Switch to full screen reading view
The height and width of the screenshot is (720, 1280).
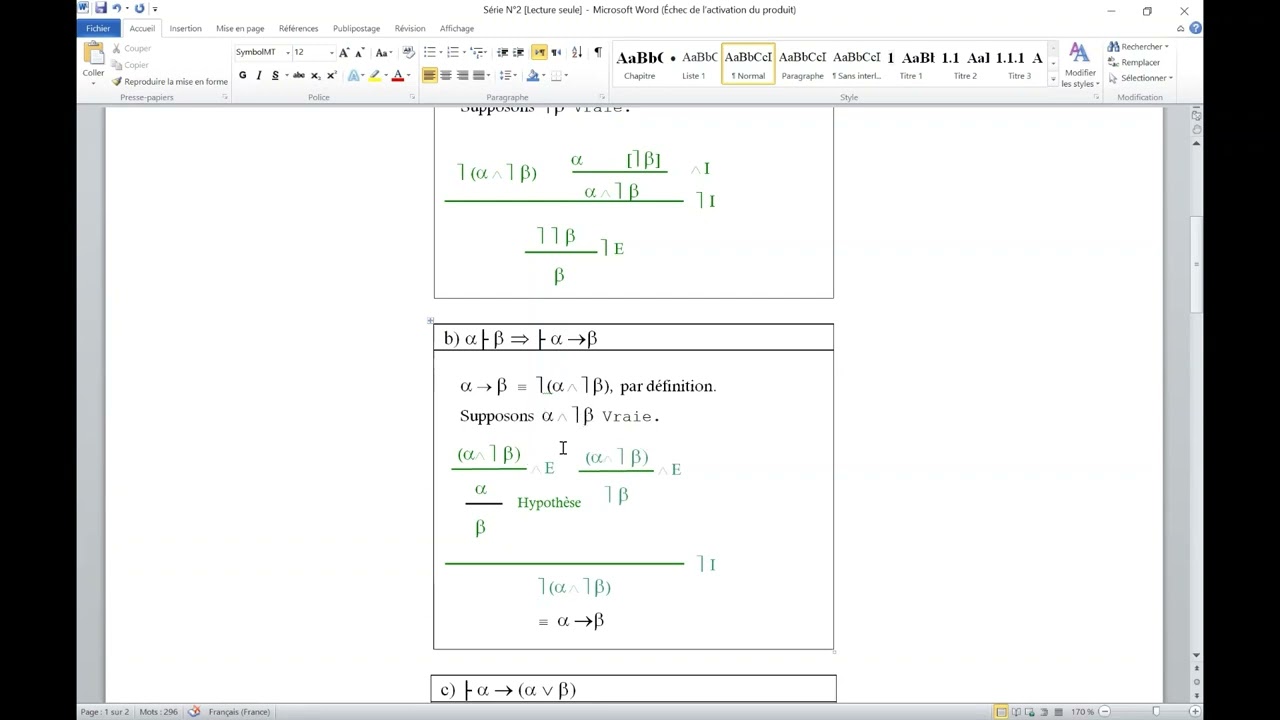point(1017,712)
